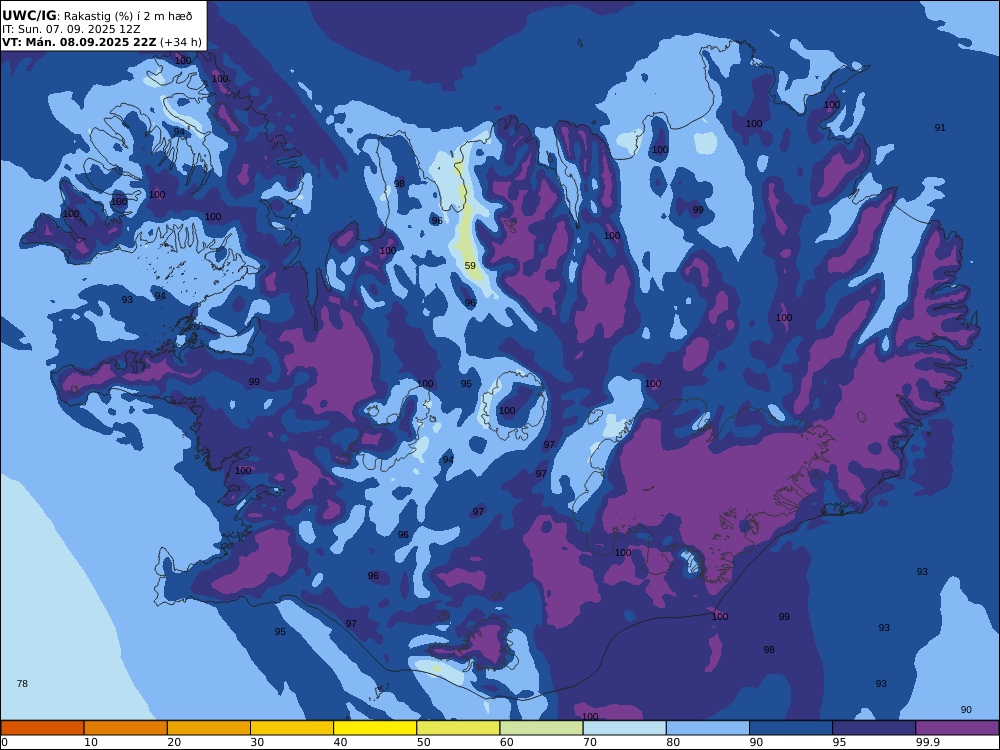Click the 'IT: Sun. 07. 09. 2025 12Z' line
Screen dimensions: 1000x750
click(71, 29)
